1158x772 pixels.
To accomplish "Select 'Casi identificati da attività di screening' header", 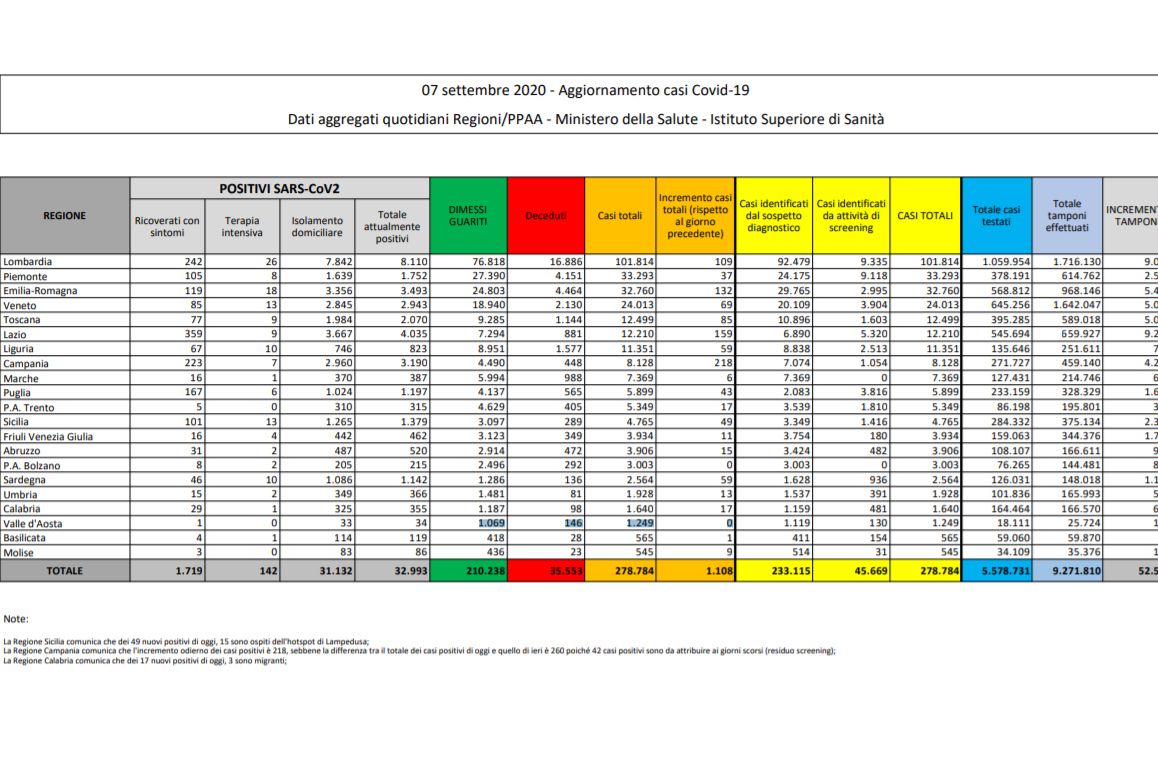I will click(x=851, y=215).
